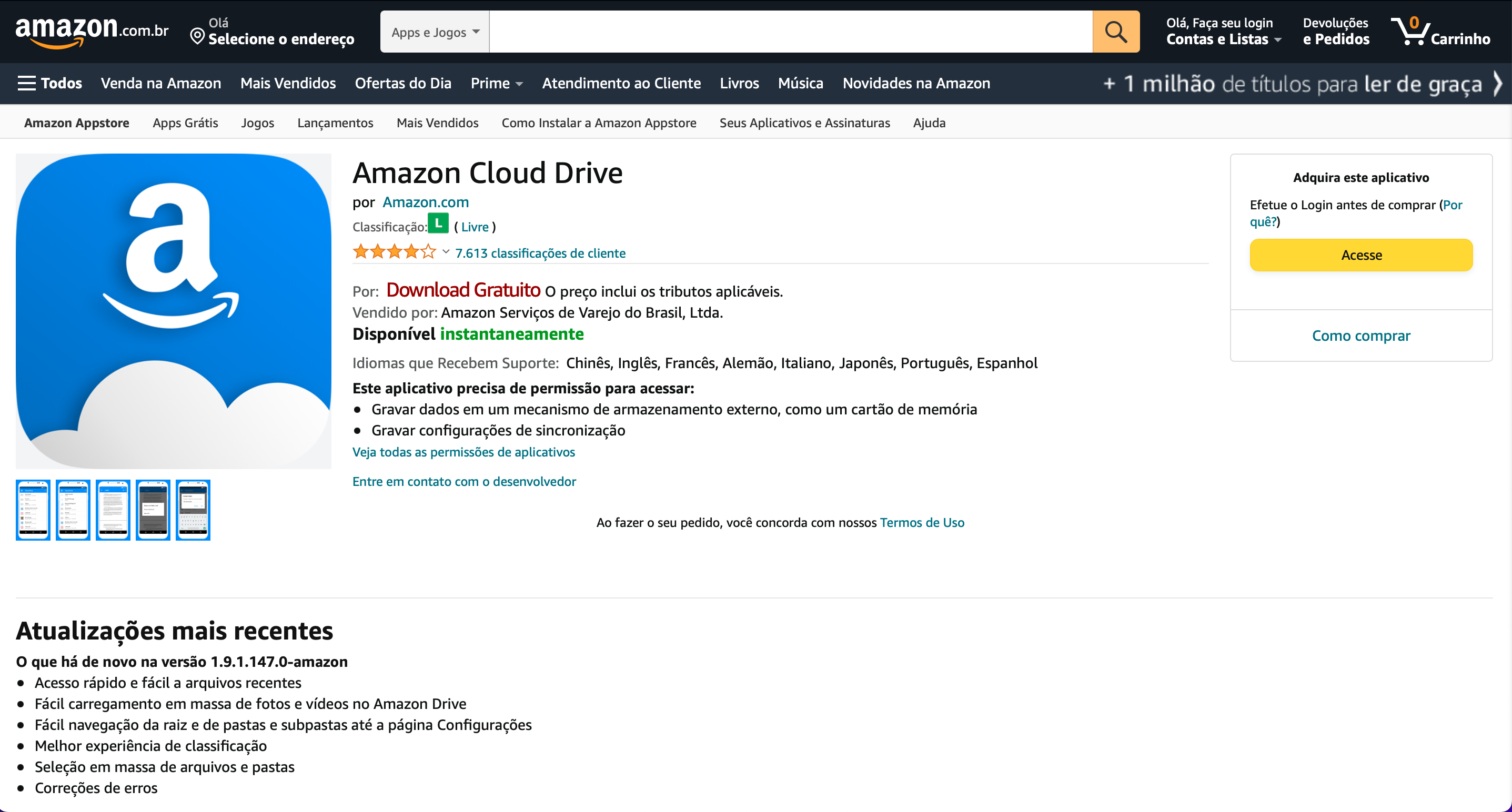Open the Jogos tab
This screenshot has width=1512, height=812.
(257, 123)
